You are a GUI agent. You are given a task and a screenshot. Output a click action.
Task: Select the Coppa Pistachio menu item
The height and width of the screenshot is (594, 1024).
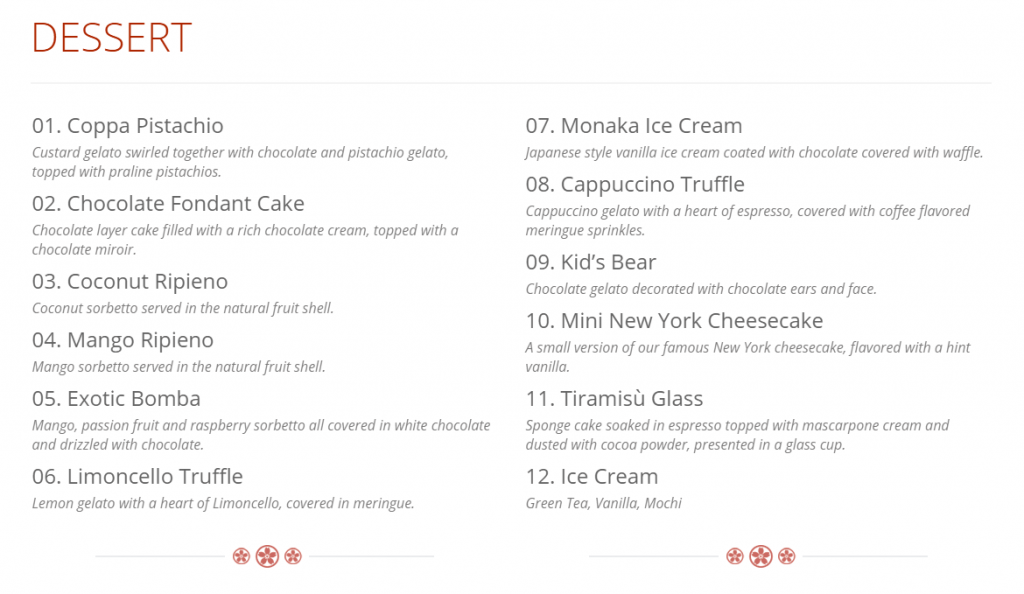(128, 126)
